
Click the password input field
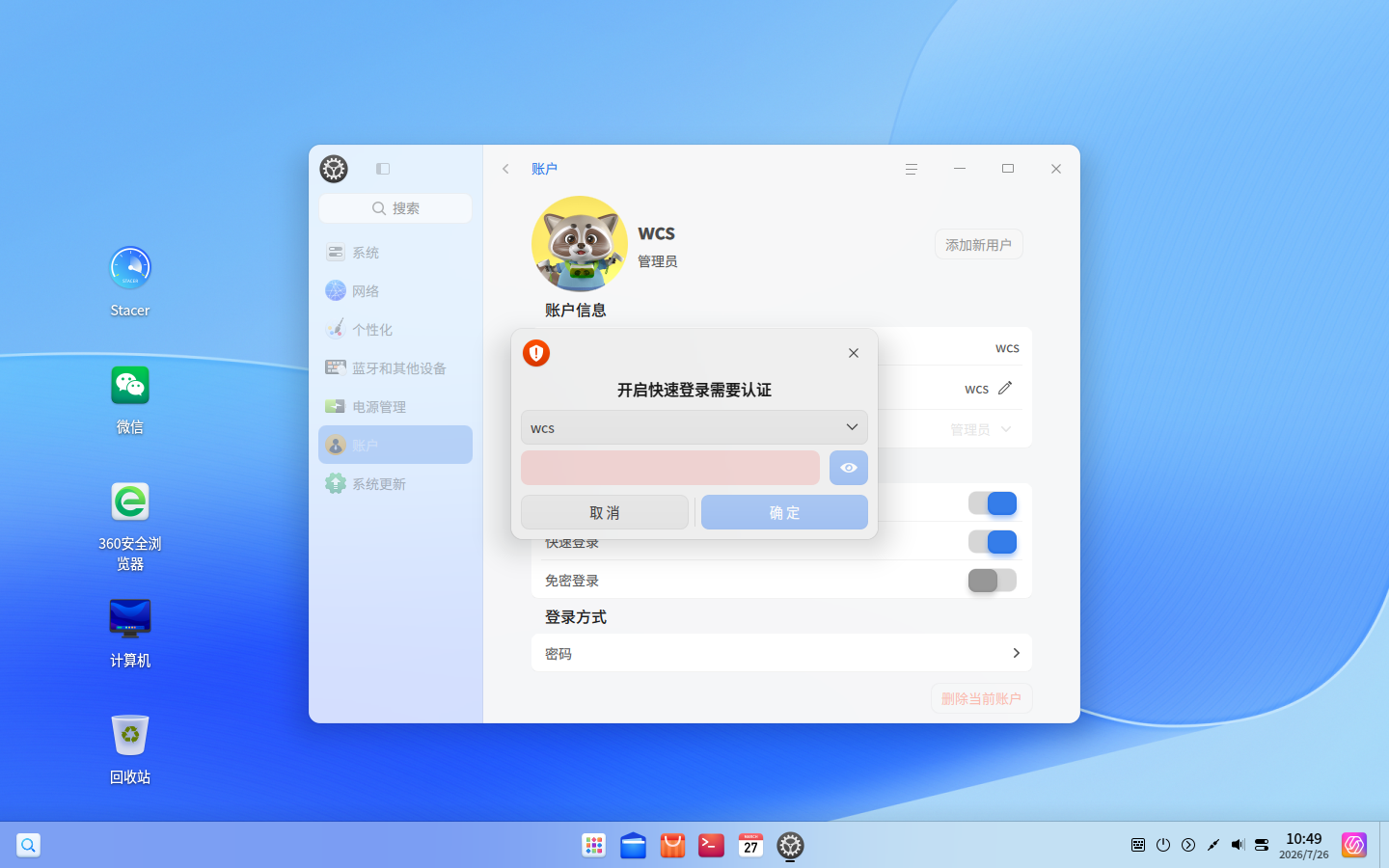pos(670,468)
